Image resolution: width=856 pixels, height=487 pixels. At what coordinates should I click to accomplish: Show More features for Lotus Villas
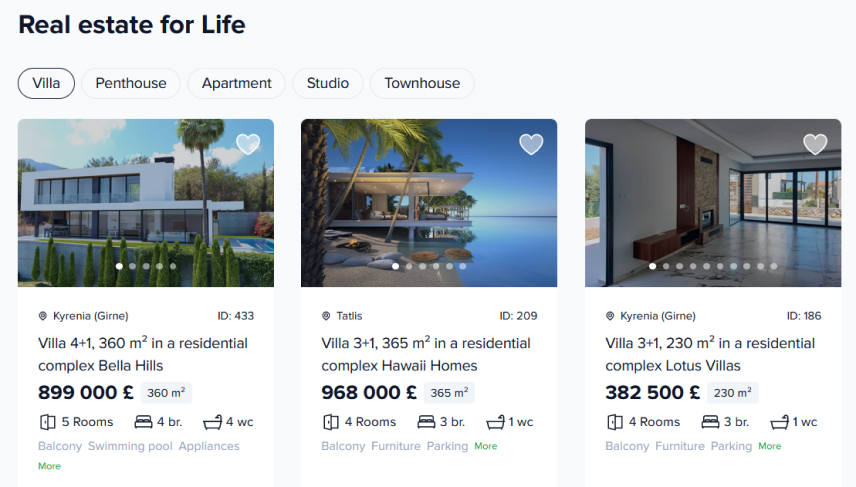coord(769,446)
